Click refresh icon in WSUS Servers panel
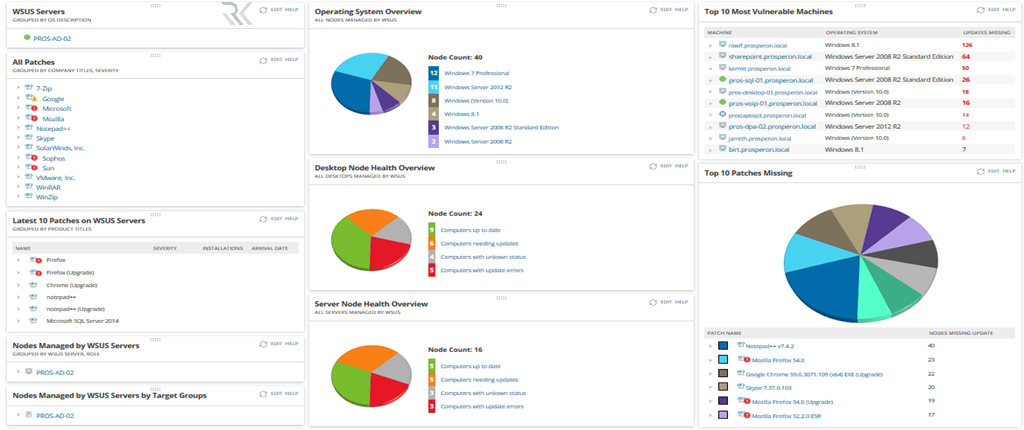This screenshot has width=1024, height=430. [x=262, y=11]
